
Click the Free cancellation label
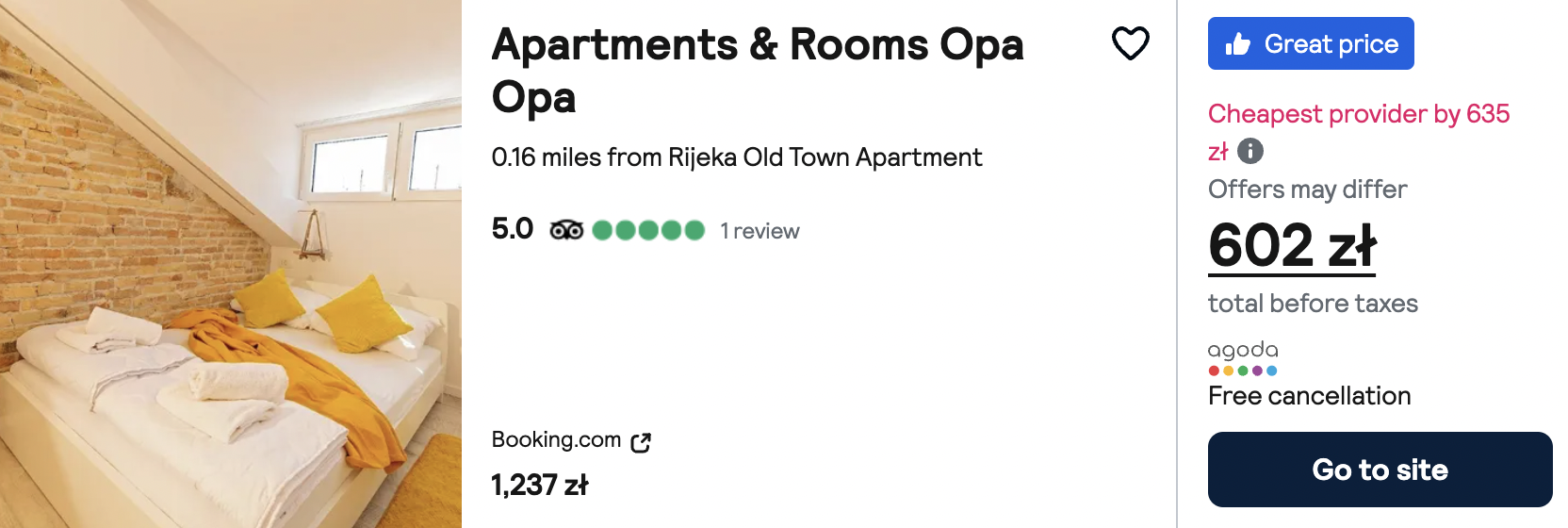(x=1309, y=396)
